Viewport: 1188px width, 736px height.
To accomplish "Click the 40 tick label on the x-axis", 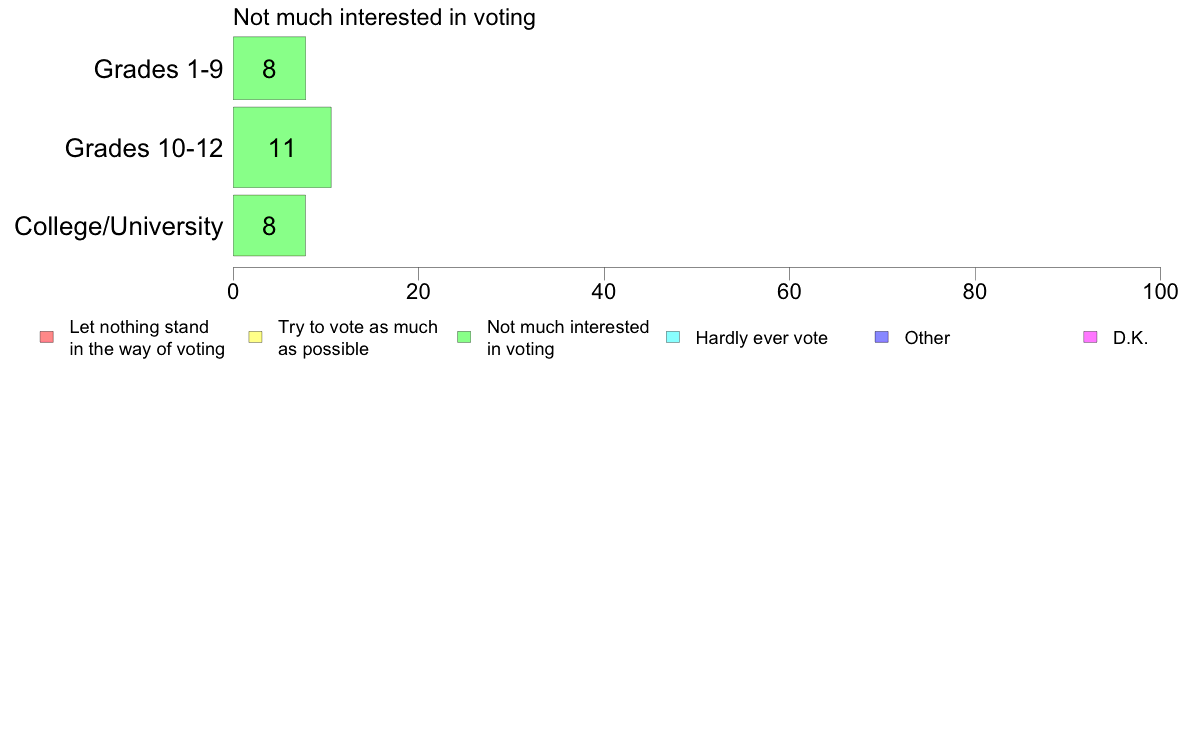I will 604,291.
